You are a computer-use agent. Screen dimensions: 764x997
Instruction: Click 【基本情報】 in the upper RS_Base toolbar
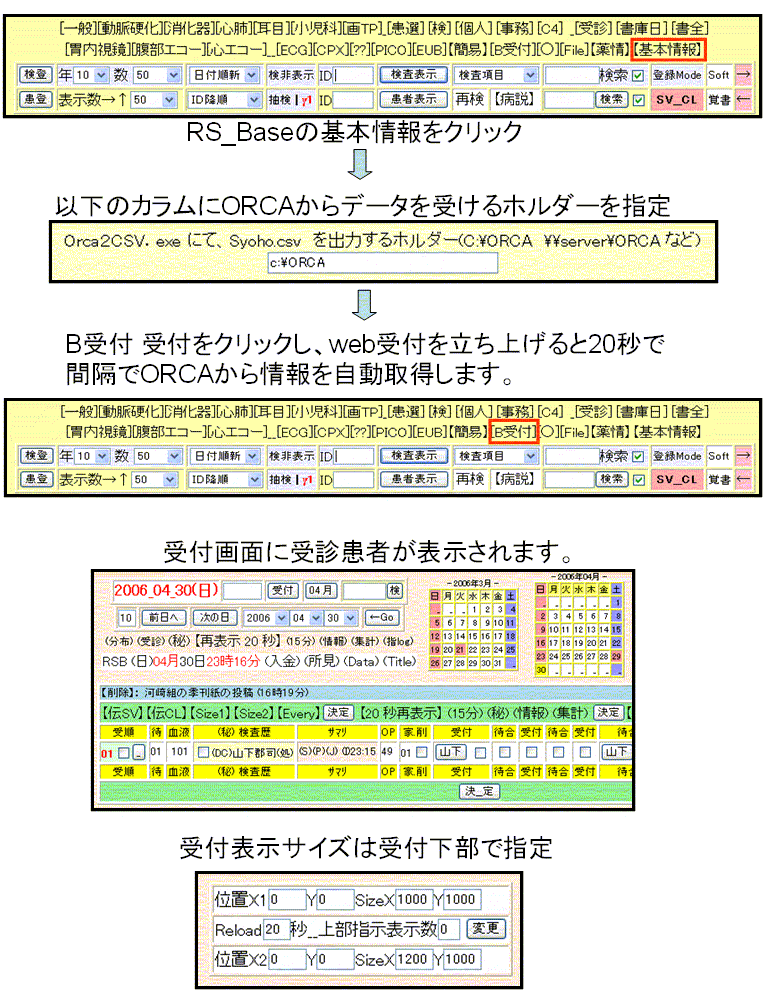[x=669, y=49]
